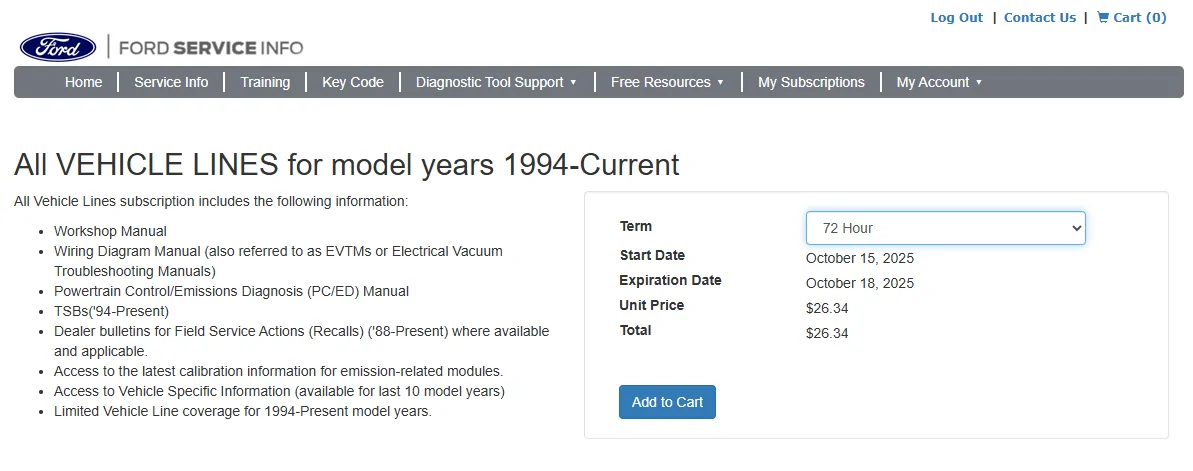Open the Term dropdown showing 72 Hour

pos(945,228)
